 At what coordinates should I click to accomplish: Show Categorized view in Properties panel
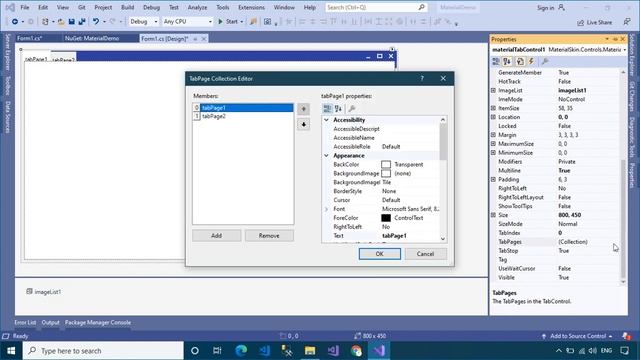tap(496, 61)
